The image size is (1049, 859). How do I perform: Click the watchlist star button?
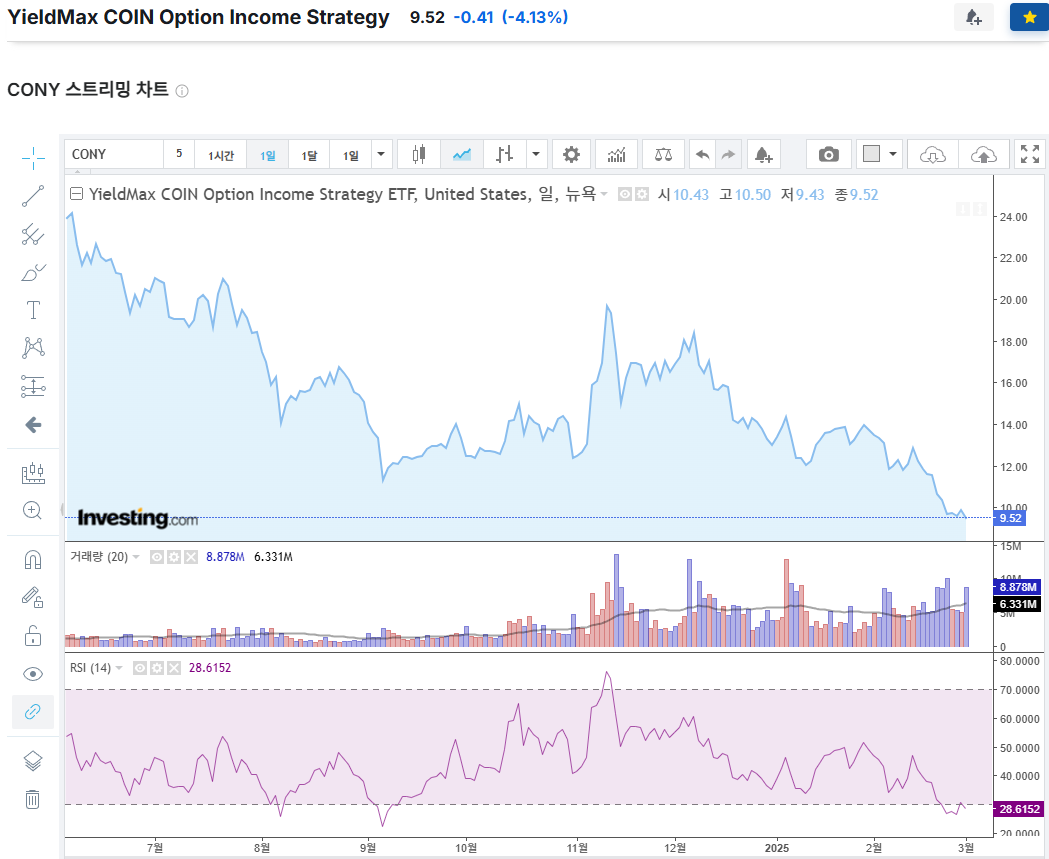[1030, 17]
